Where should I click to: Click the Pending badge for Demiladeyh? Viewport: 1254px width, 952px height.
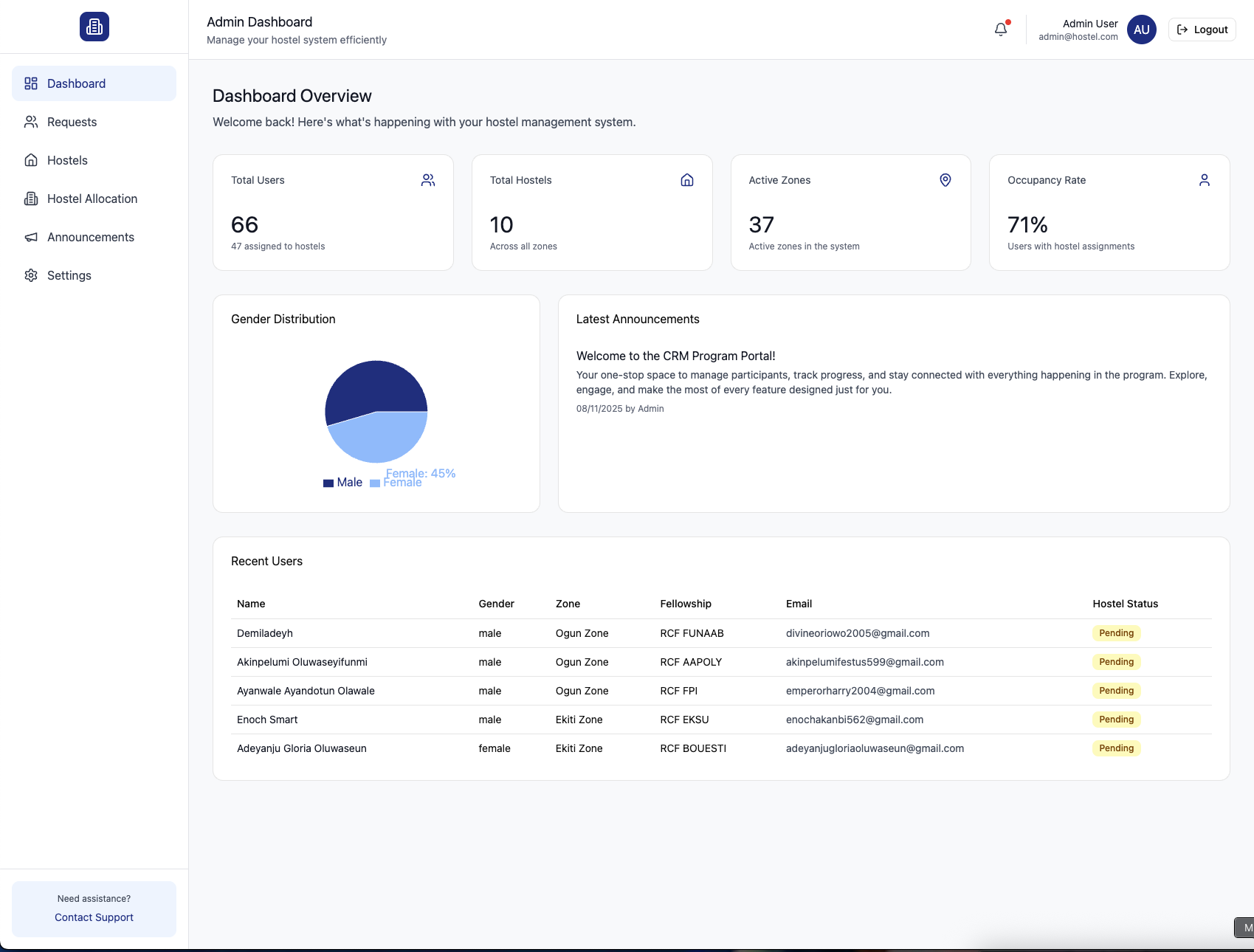pyautogui.click(x=1116, y=633)
